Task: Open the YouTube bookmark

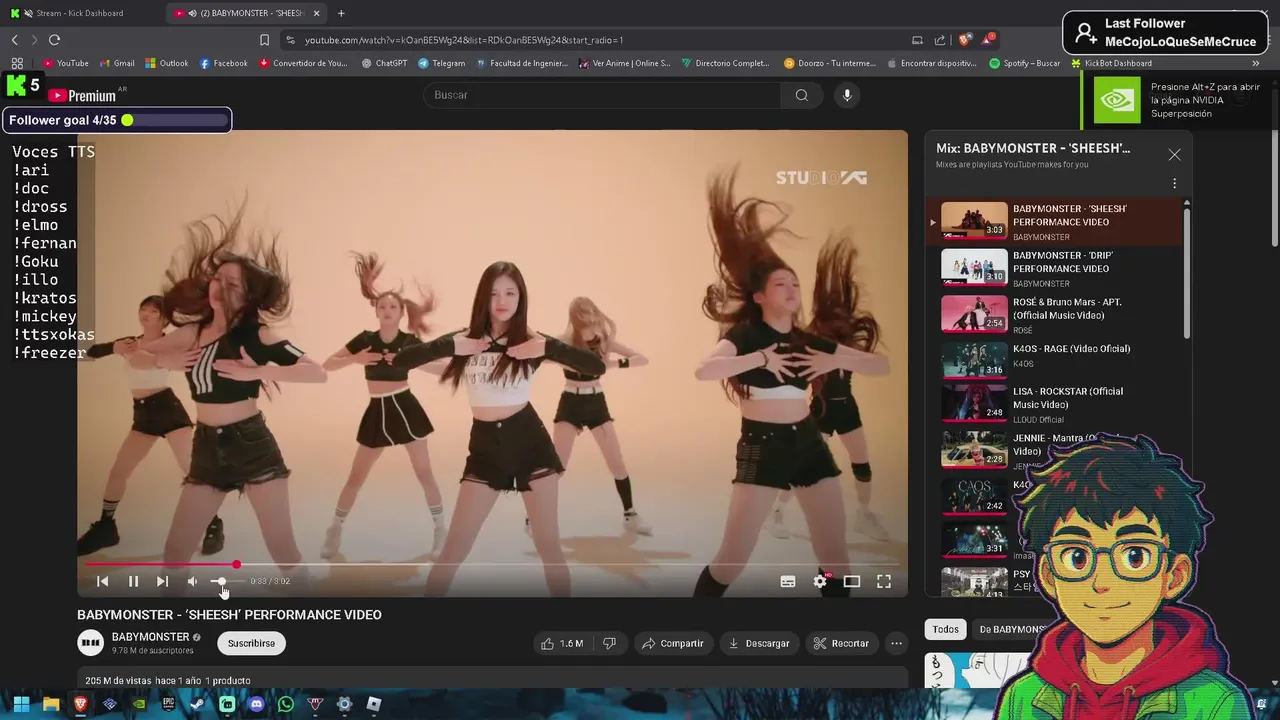Action: point(66,63)
